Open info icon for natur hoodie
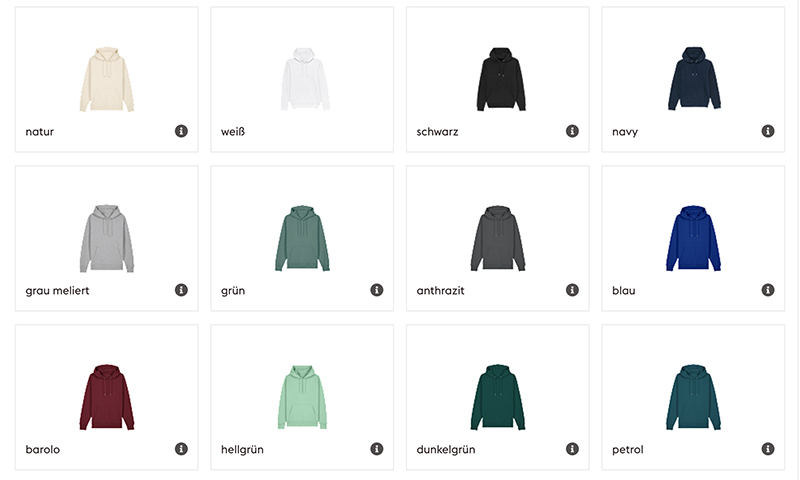 pos(181,131)
